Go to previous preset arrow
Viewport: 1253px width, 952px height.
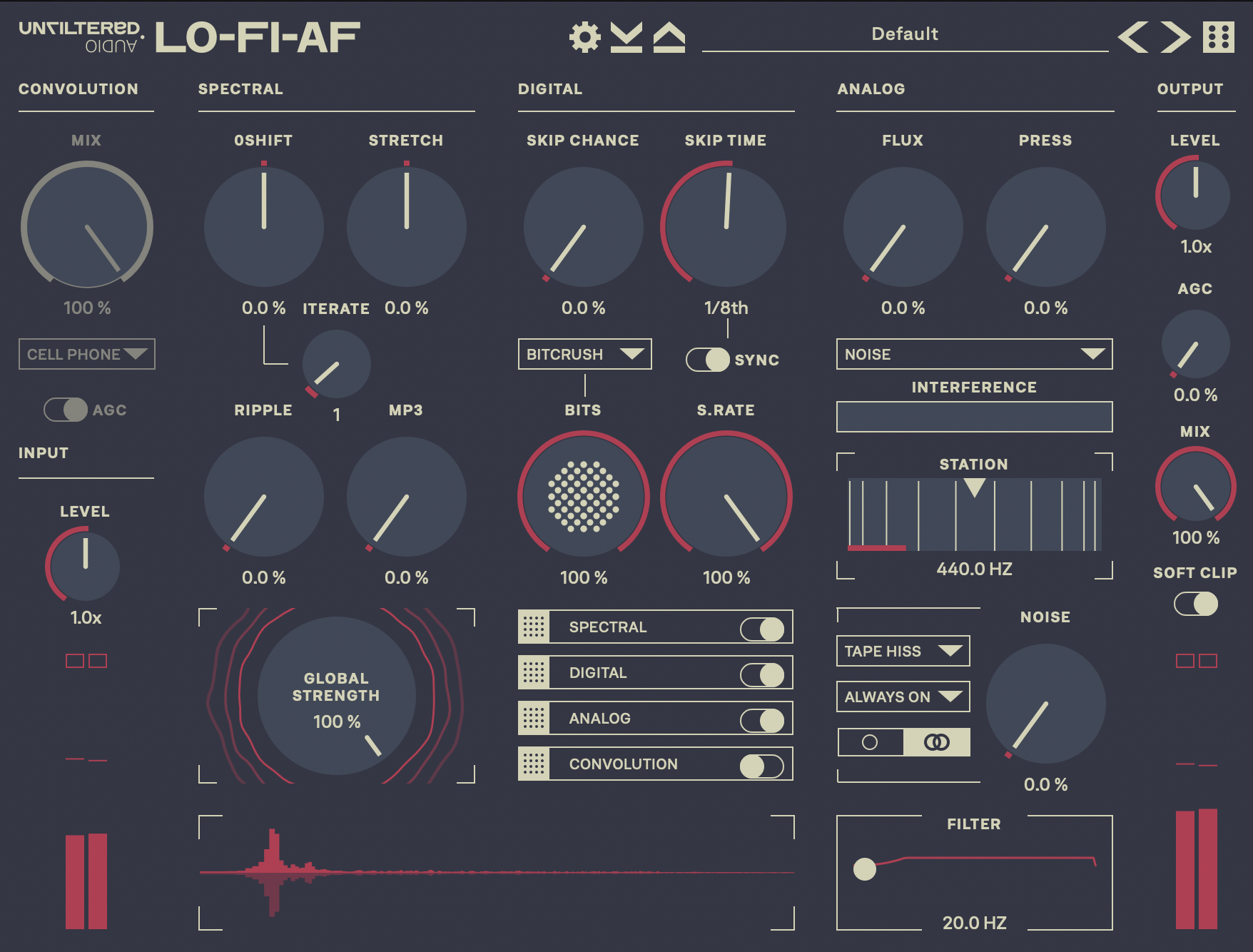pos(1133,37)
